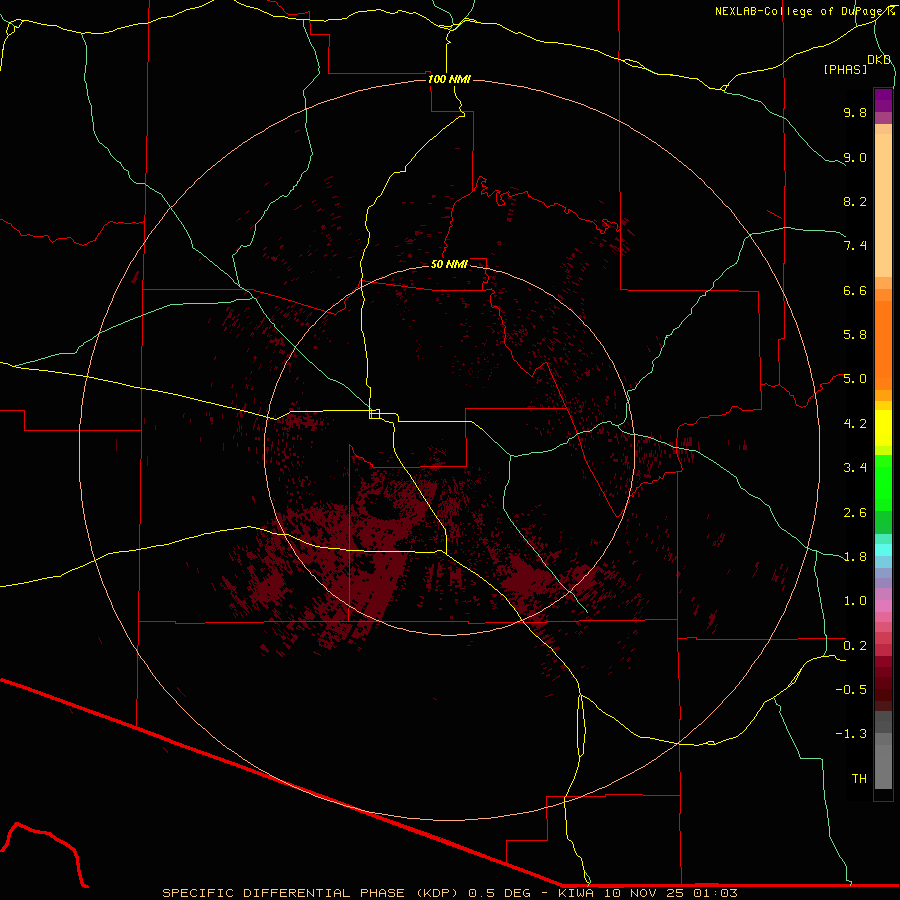Screen dimensions: 900x900
Task: Pick the cyan segment near the 1.8 value
Action: [883, 550]
